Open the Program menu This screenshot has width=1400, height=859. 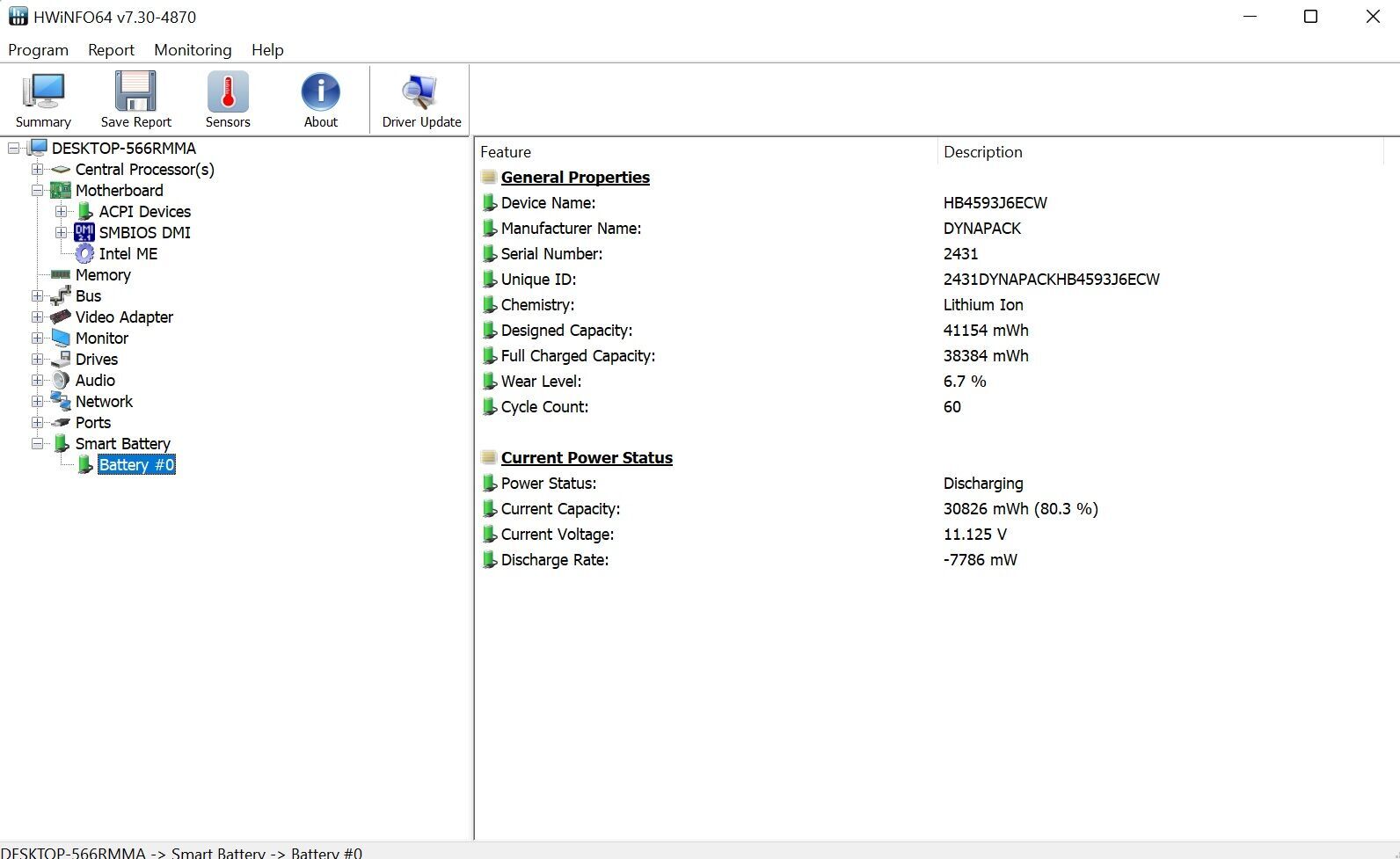[x=38, y=50]
